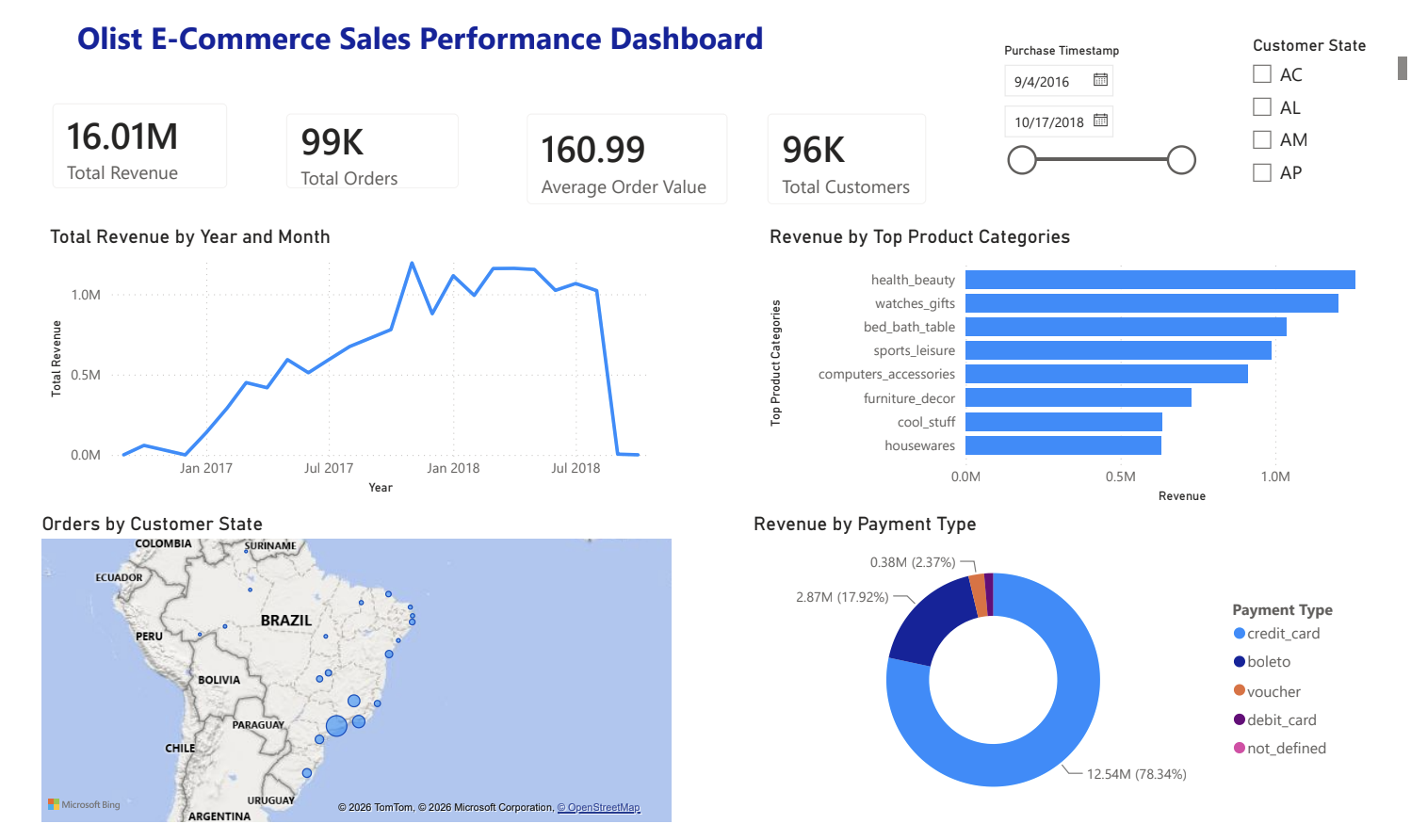Click the 'Revenue by Top Product Categories' title
The height and width of the screenshot is (840, 1411).
pyautogui.click(x=919, y=237)
